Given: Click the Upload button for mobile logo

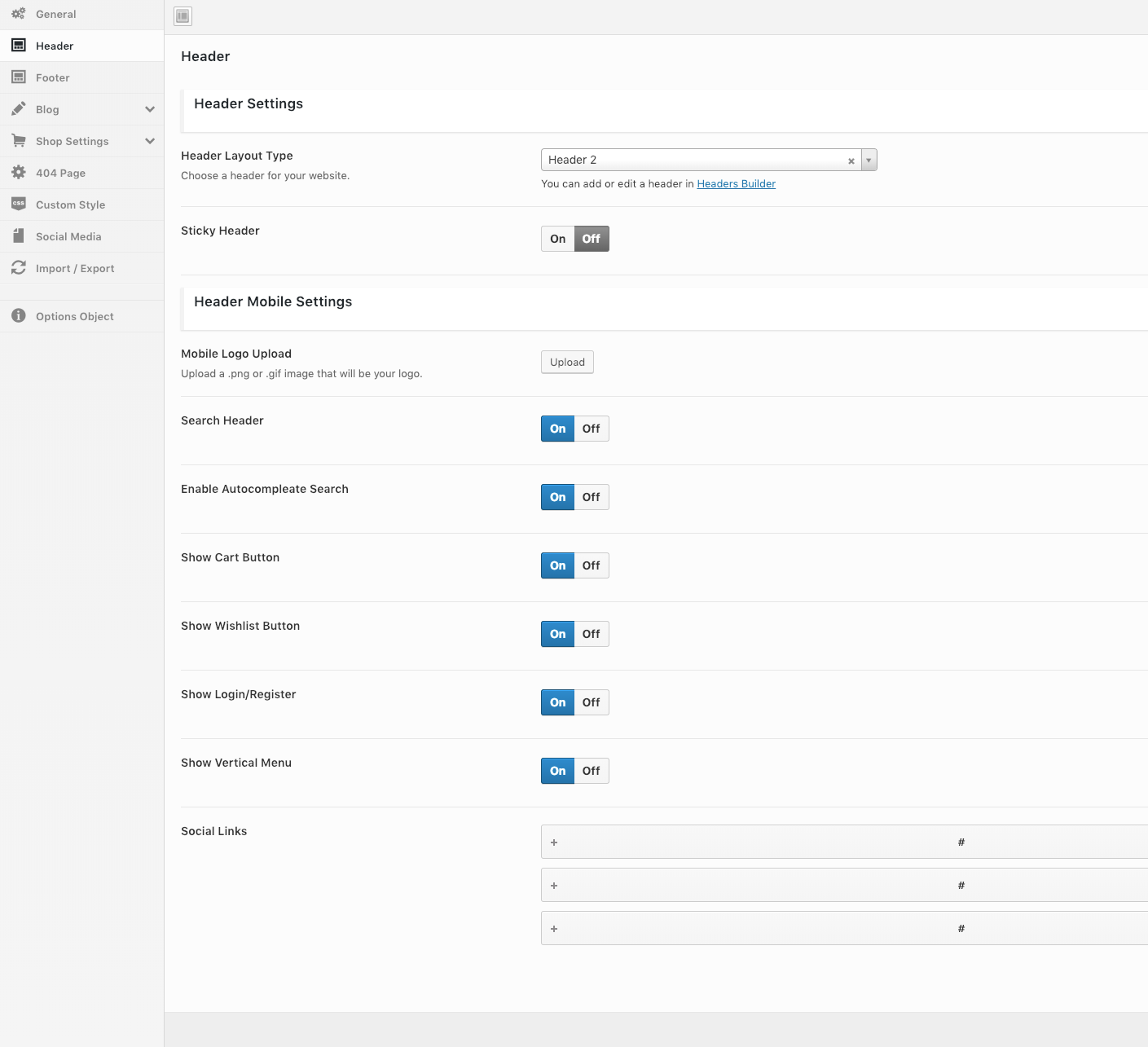Looking at the screenshot, I should (x=567, y=362).
